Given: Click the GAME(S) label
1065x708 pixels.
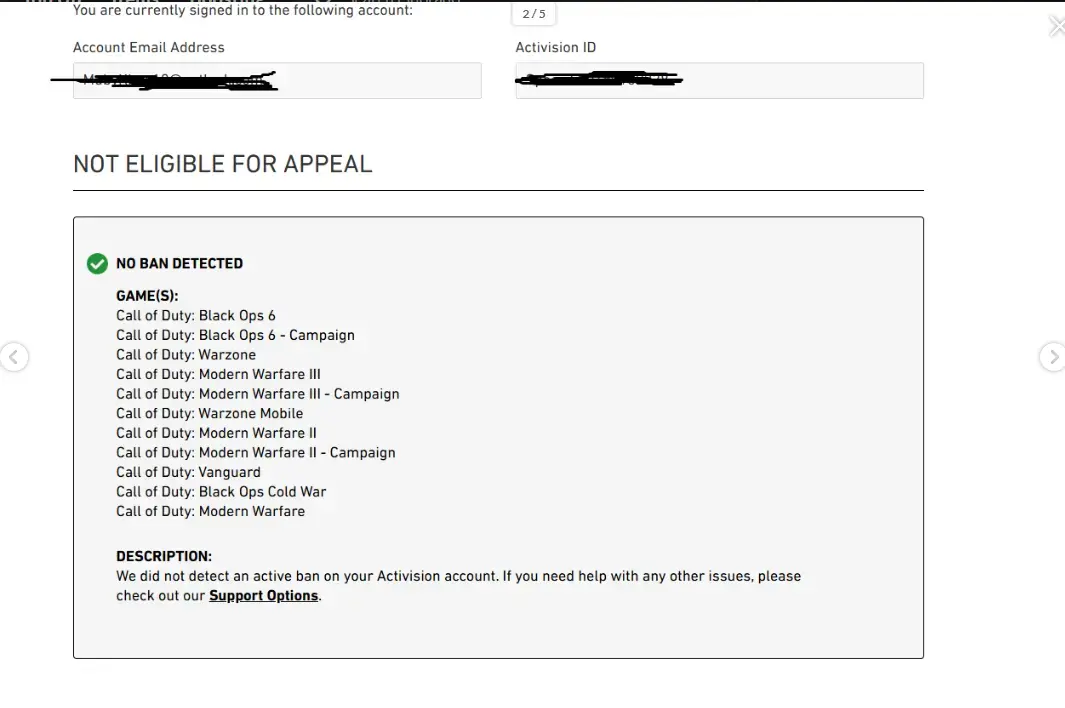Looking at the screenshot, I should [147, 296].
